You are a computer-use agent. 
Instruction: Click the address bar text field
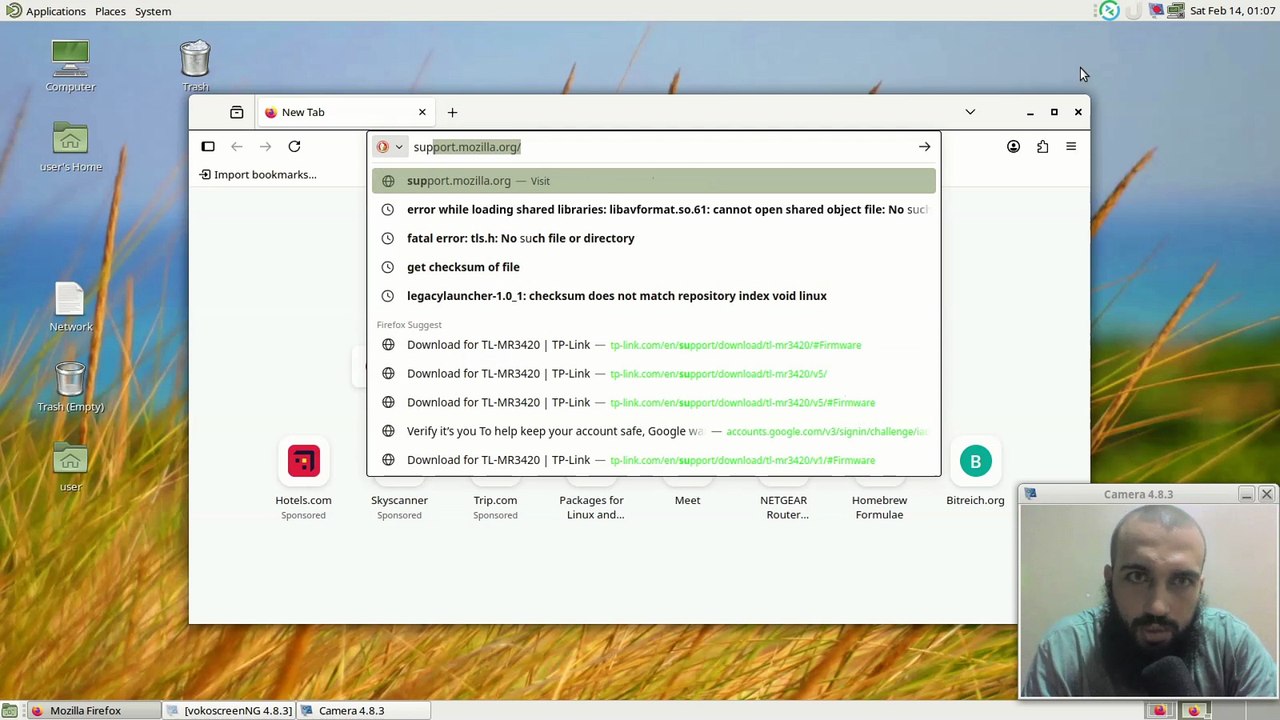coord(660,147)
